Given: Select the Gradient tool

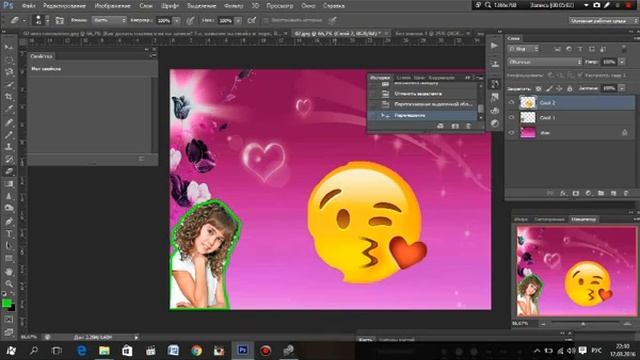Looking at the screenshot, I should tap(9, 184).
